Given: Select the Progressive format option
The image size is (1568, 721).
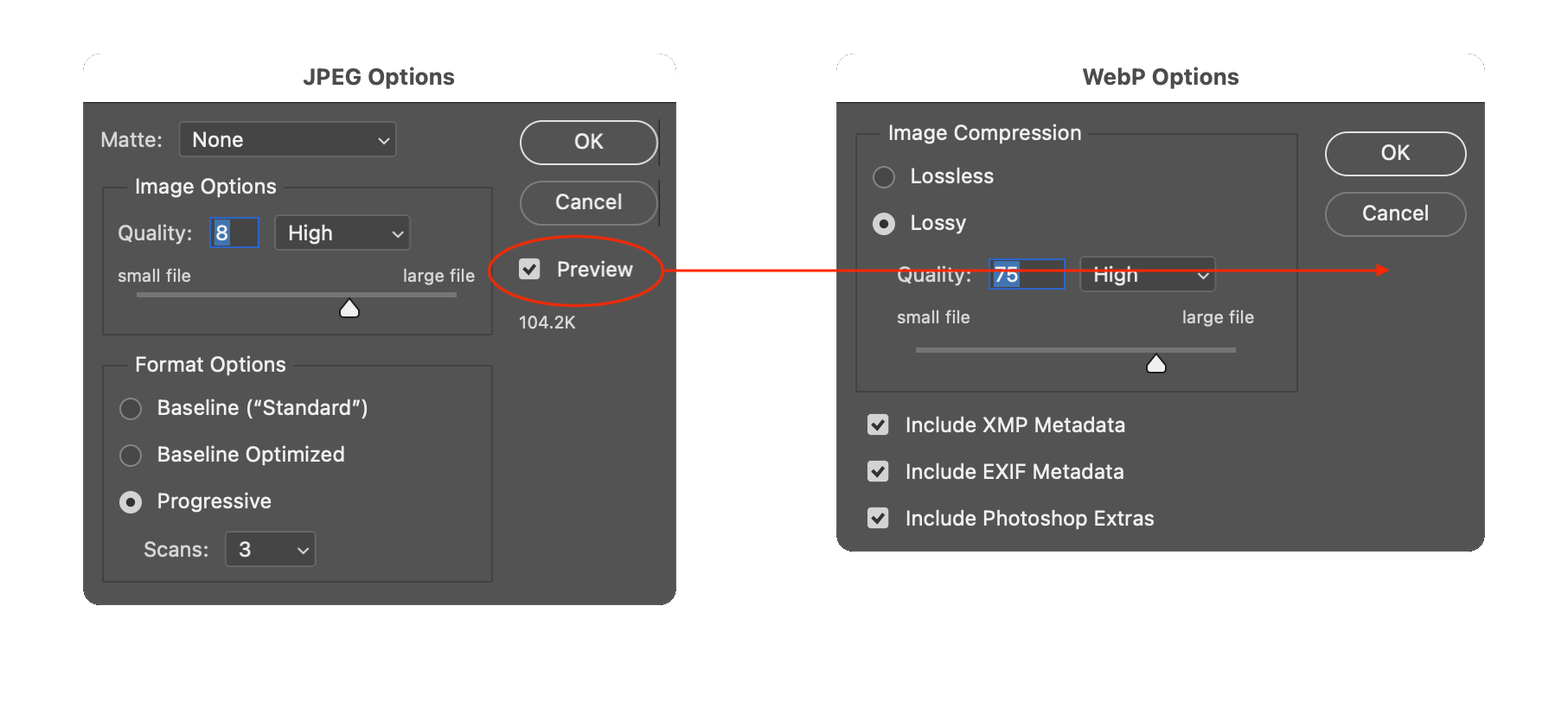Looking at the screenshot, I should pos(131,501).
